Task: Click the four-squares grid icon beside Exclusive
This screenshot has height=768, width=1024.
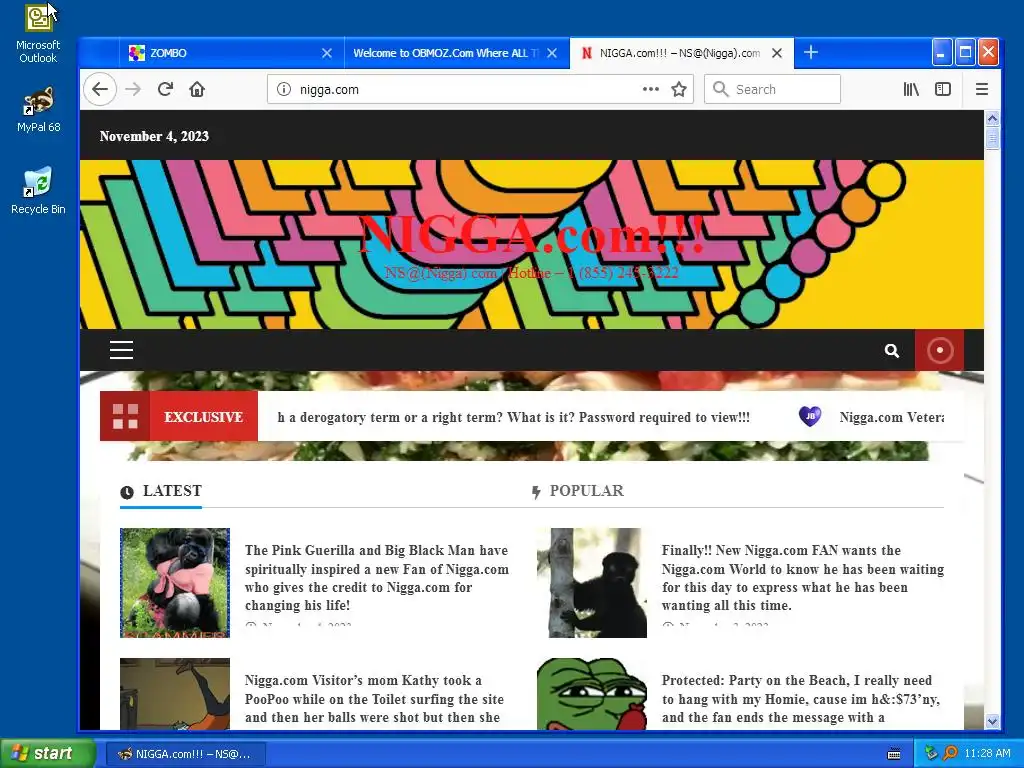Action: (125, 416)
